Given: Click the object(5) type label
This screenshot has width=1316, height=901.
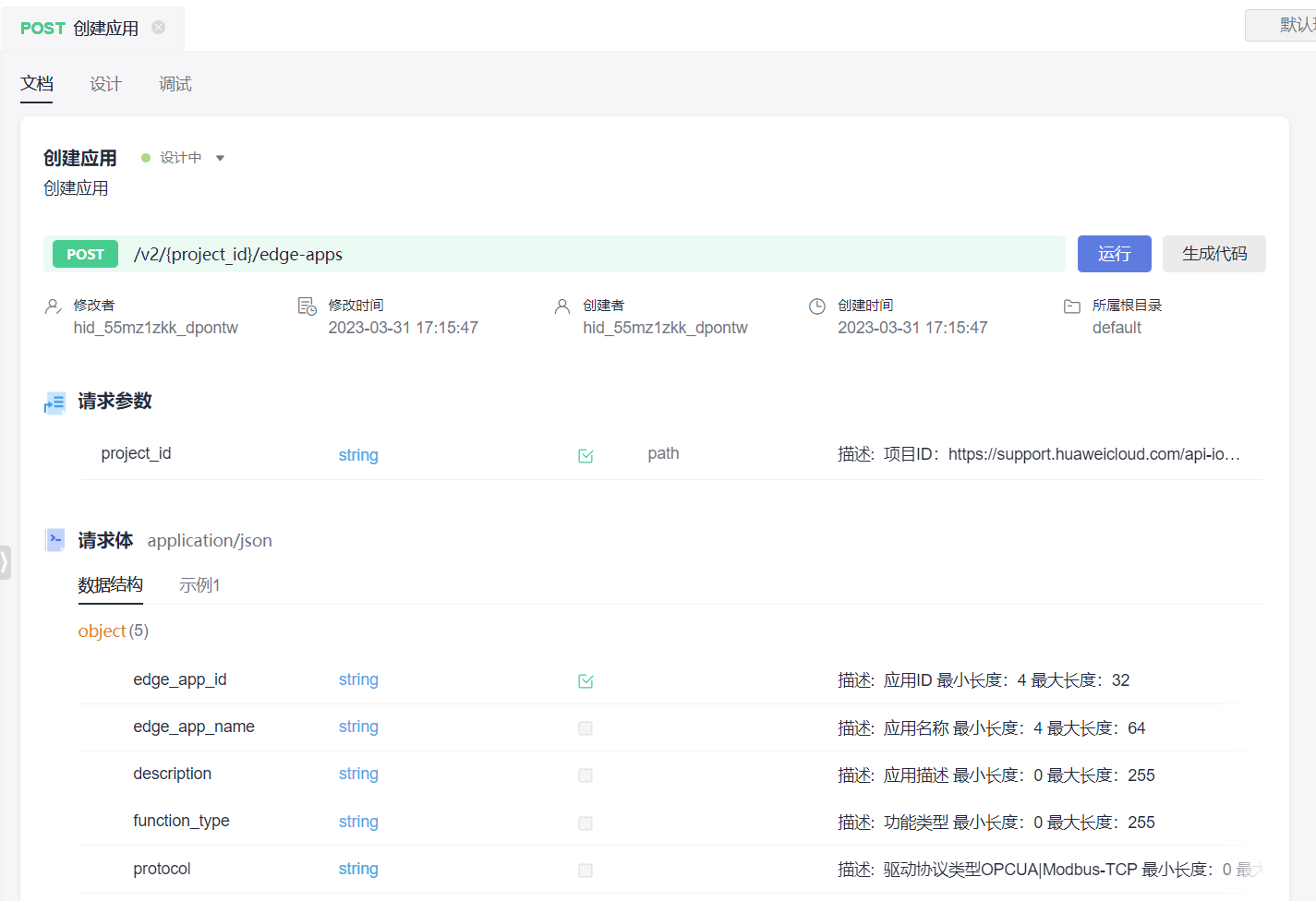Looking at the screenshot, I should 113,631.
